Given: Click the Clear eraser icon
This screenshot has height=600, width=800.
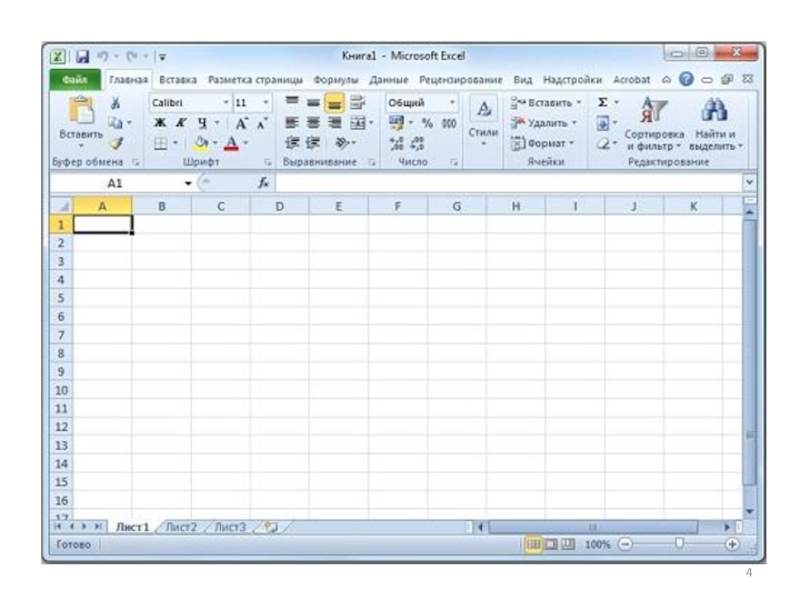Looking at the screenshot, I should (603, 144).
